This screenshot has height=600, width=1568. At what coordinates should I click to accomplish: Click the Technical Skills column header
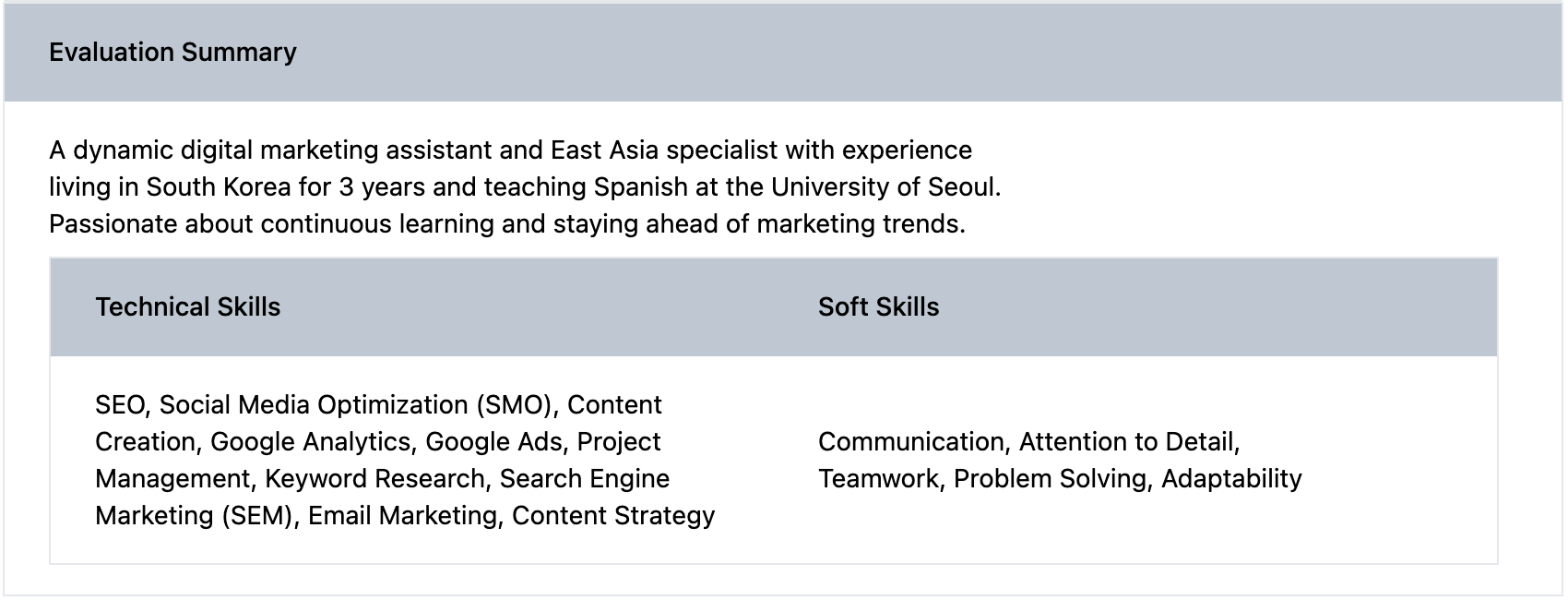[187, 307]
